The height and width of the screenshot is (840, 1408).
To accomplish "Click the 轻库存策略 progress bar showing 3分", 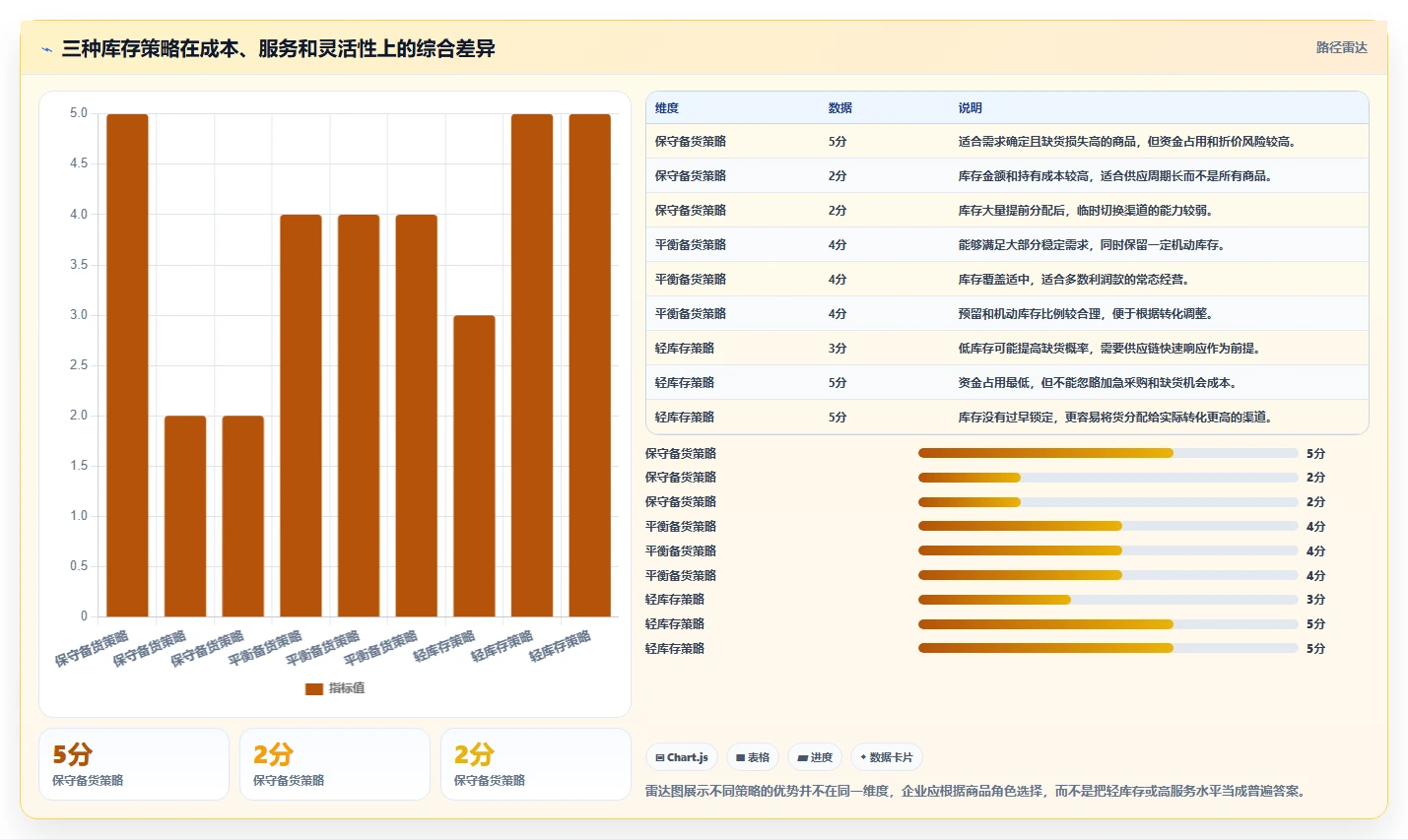I will (x=1108, y=600).
